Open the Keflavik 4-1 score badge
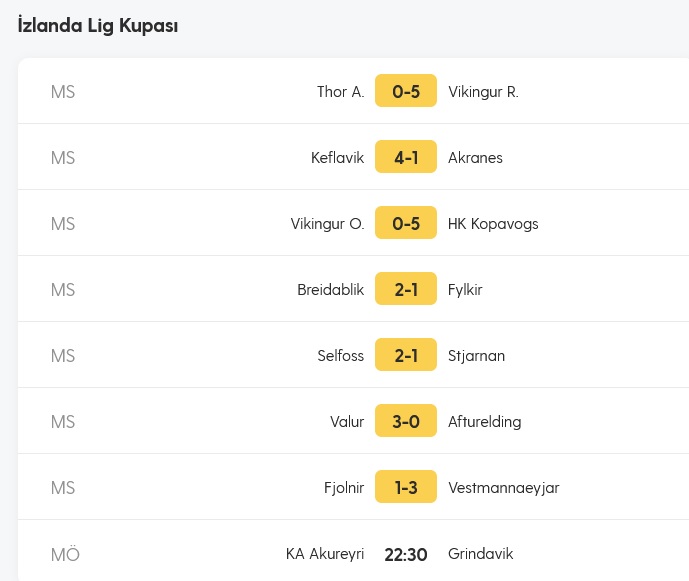Viewport: 689px width, 581px height. [406, 156]
